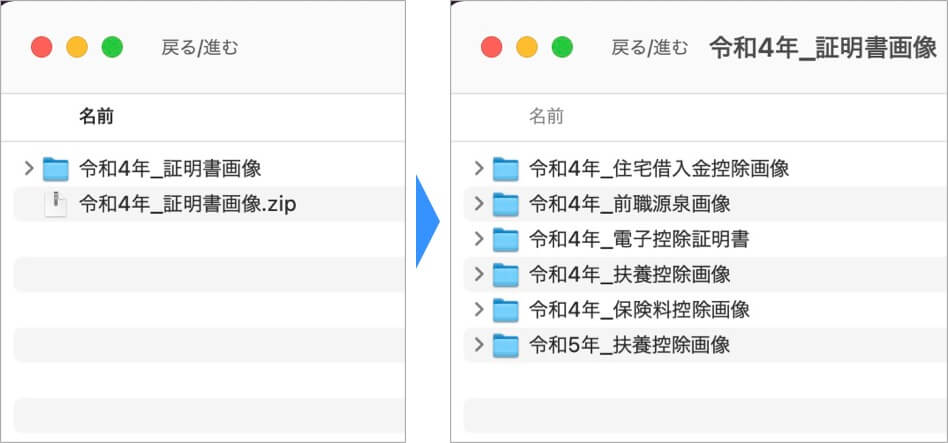Expand the 令和5年_扶養控除画像 disclosure arrow

pyautogui.click(x=478, y=345)
